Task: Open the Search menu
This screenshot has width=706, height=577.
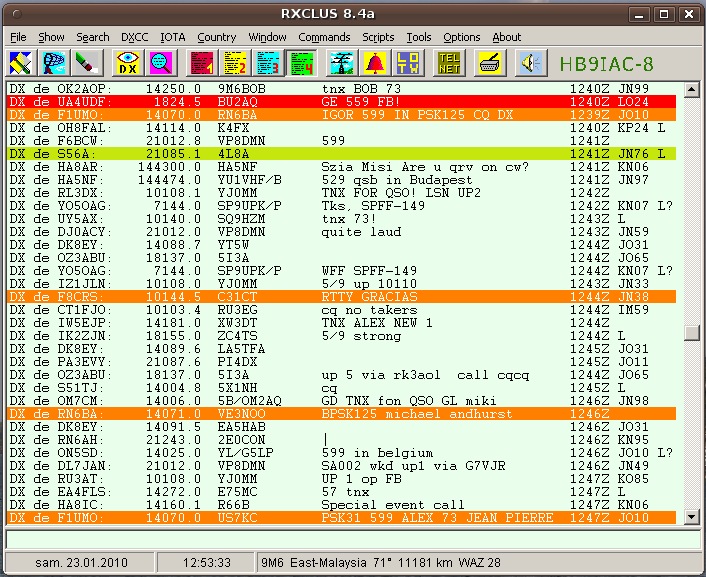Action: click(92, 37)
